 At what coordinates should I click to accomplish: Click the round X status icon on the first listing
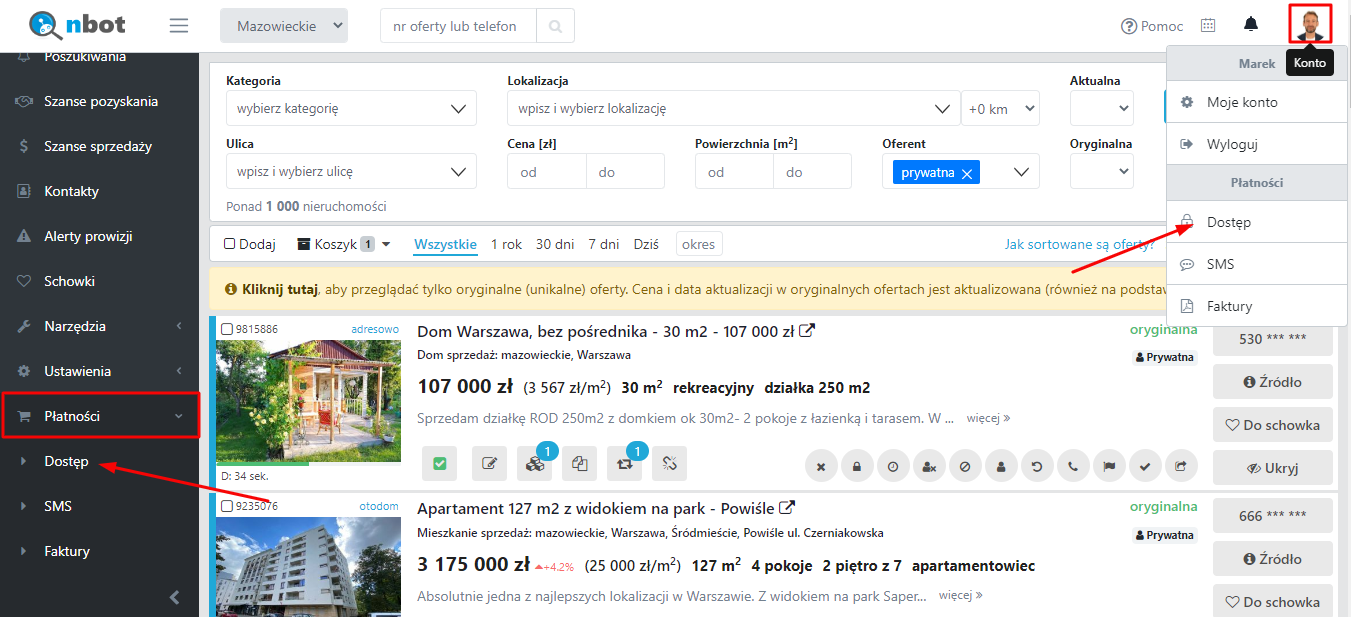coord(821,466)
